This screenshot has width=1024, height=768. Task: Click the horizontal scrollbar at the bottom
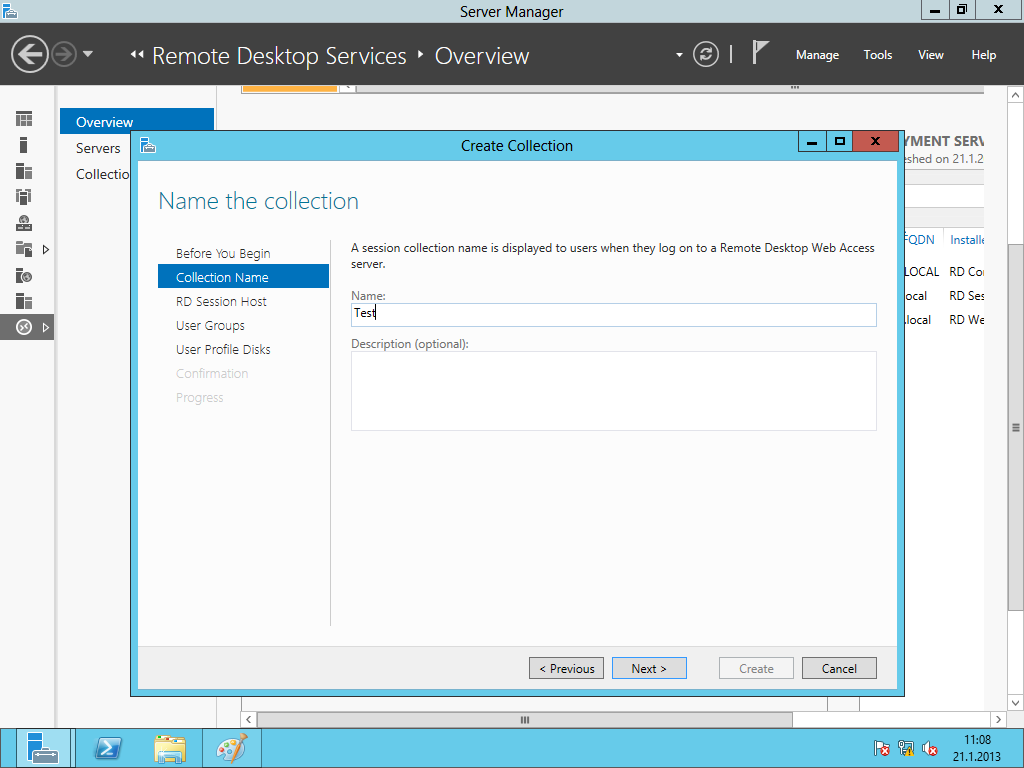[524, 720]
